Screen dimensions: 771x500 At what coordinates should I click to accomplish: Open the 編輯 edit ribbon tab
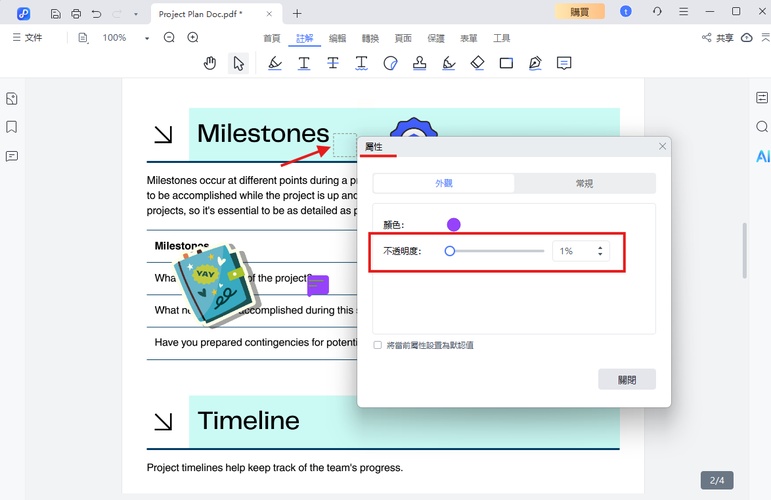tap(337, 38)
